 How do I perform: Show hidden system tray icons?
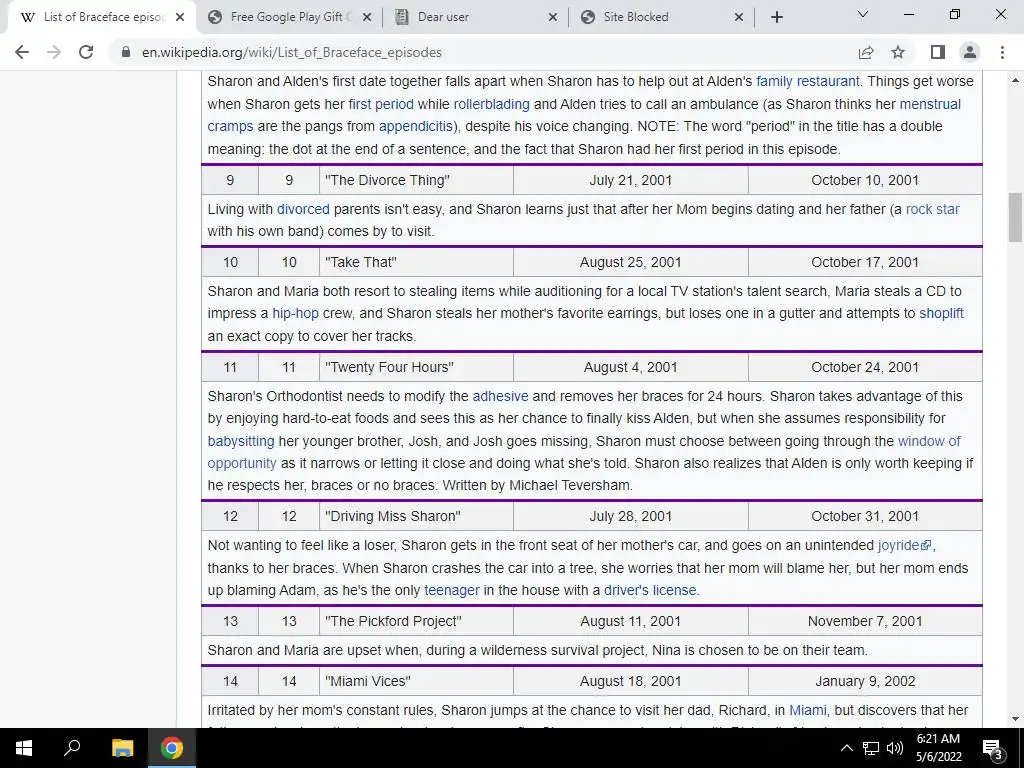(846, 748)
